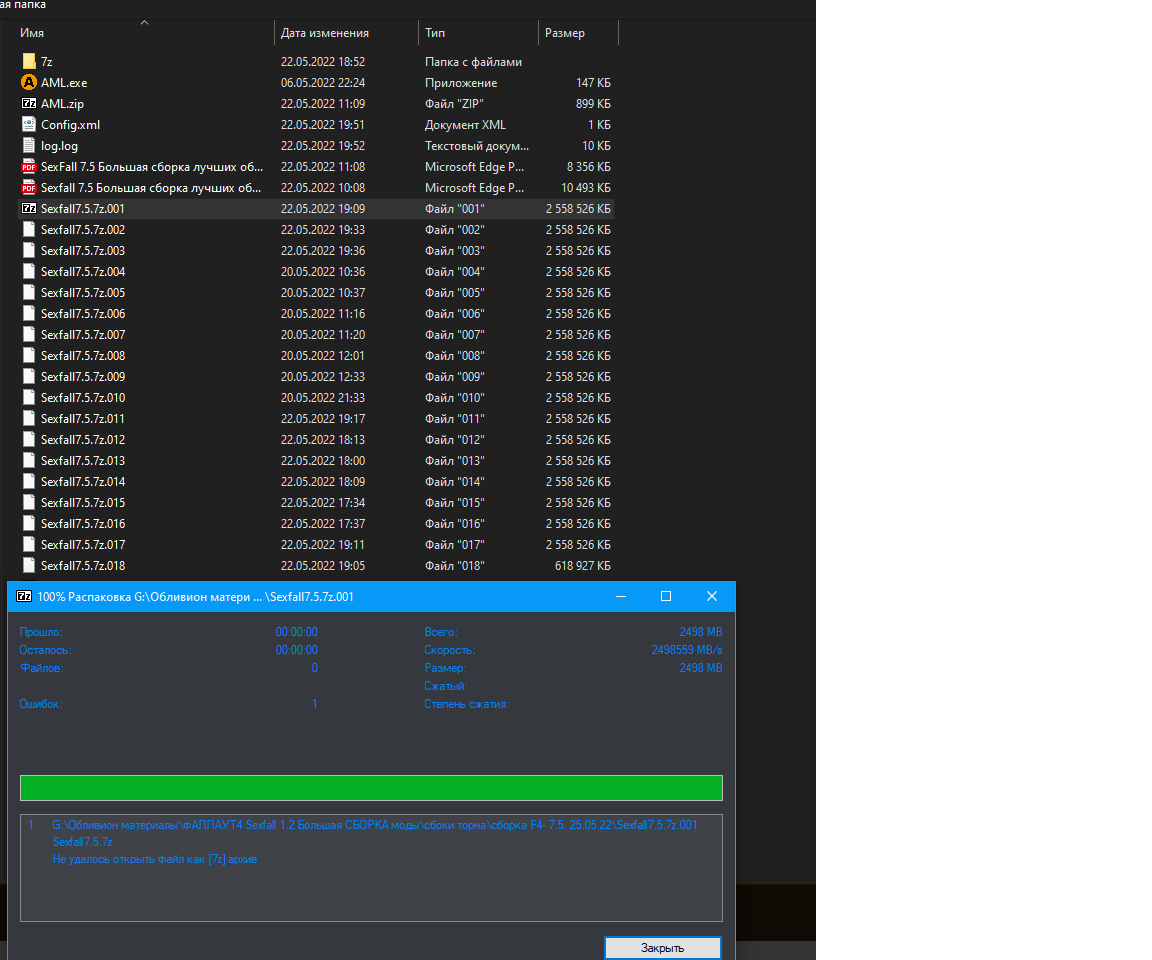Click the Sexfall7.5.7z.001 archive icon
Viewport: 1152px width, 960px height.
29,209
